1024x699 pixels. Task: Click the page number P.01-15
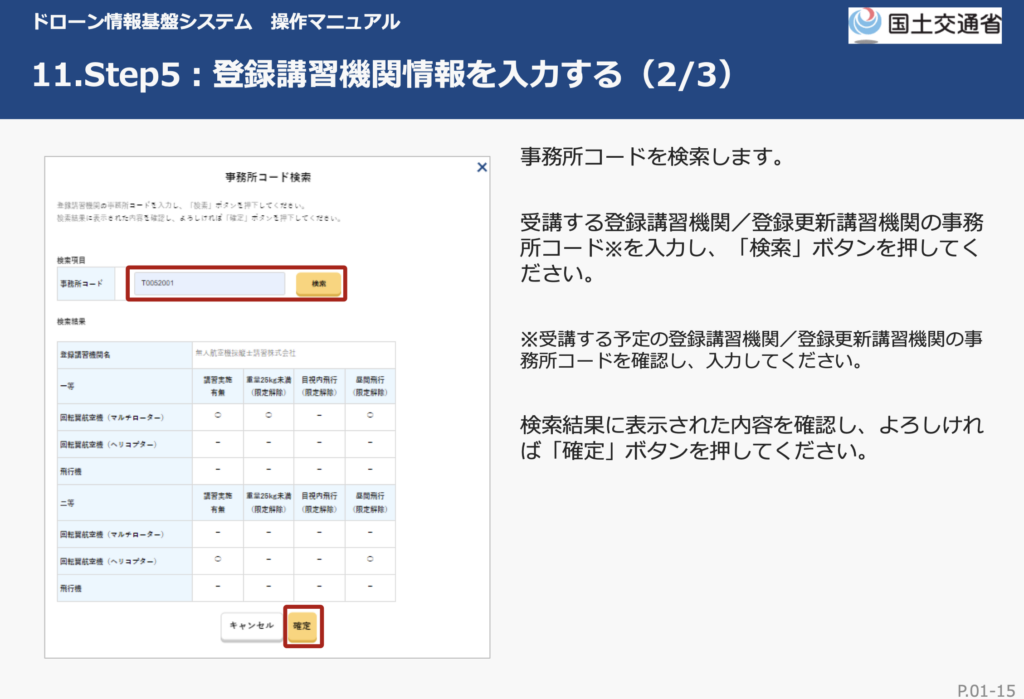[984, 688]
